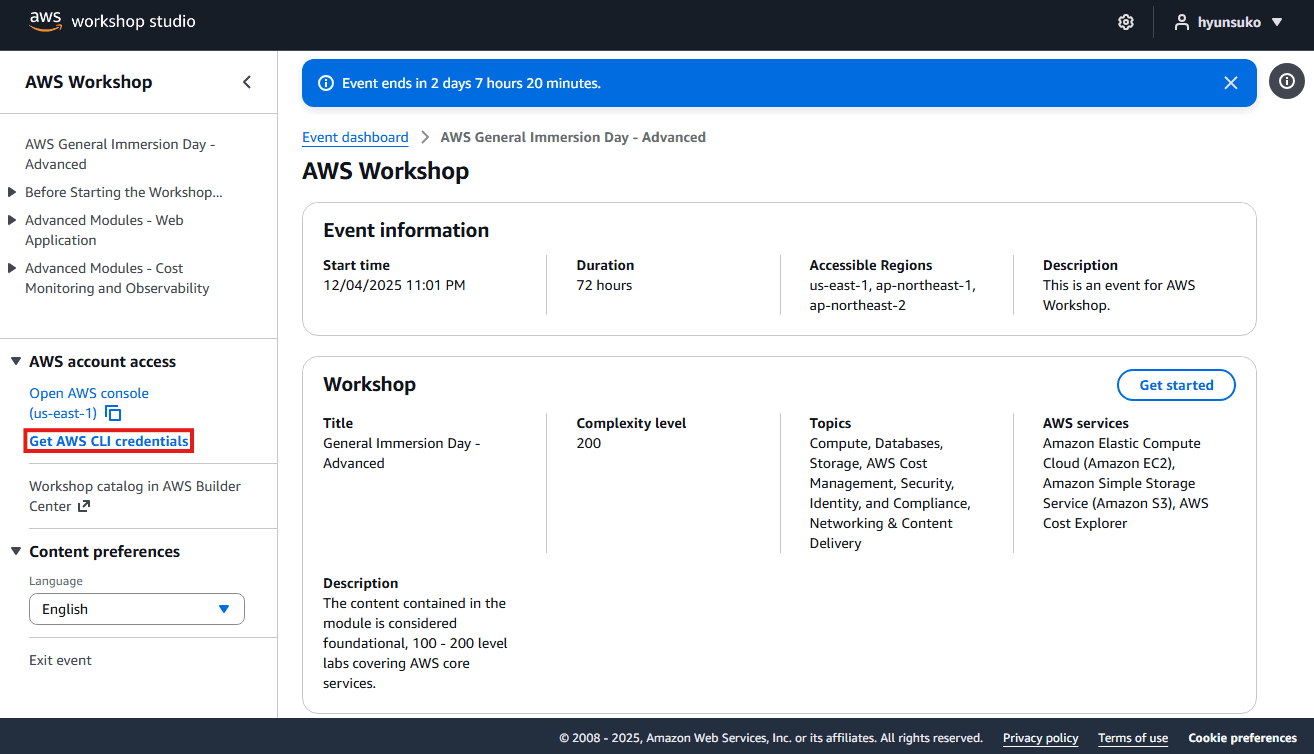1314x754 pixels.
Task: Click the AWS workshop studio logo
Action: coord(112,21)
